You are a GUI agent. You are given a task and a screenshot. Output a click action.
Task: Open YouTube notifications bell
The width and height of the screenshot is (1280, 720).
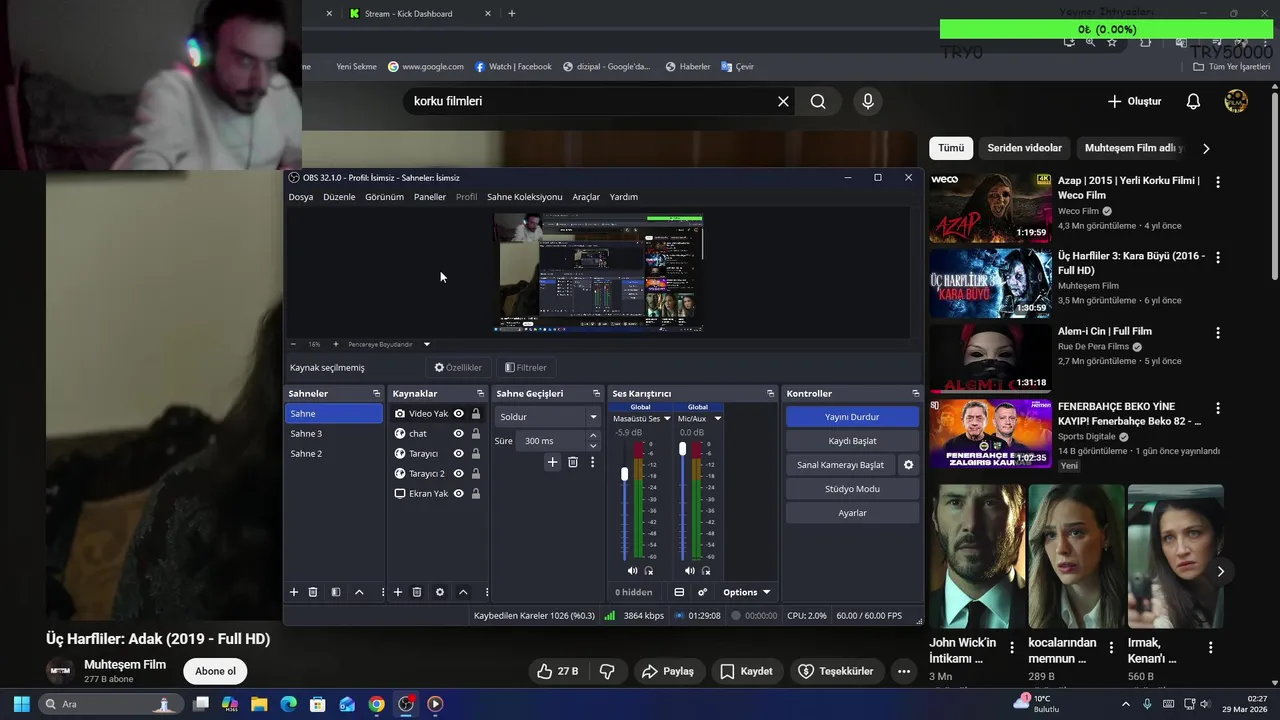(1193, 101)
